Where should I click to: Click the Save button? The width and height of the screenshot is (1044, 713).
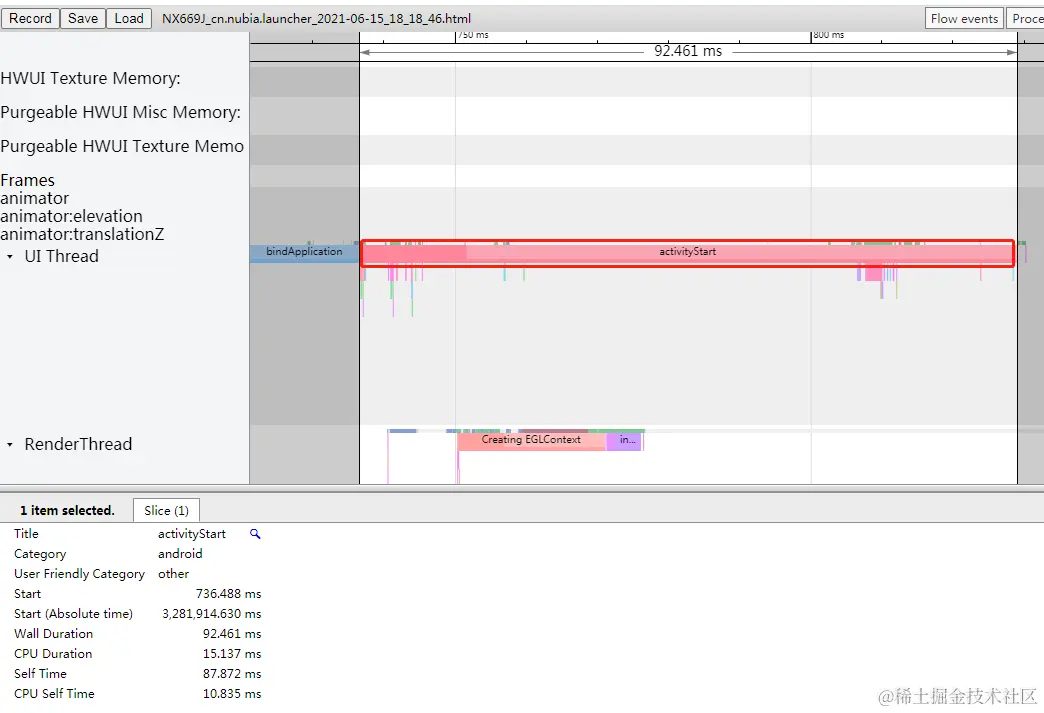[x=83, y=19]
